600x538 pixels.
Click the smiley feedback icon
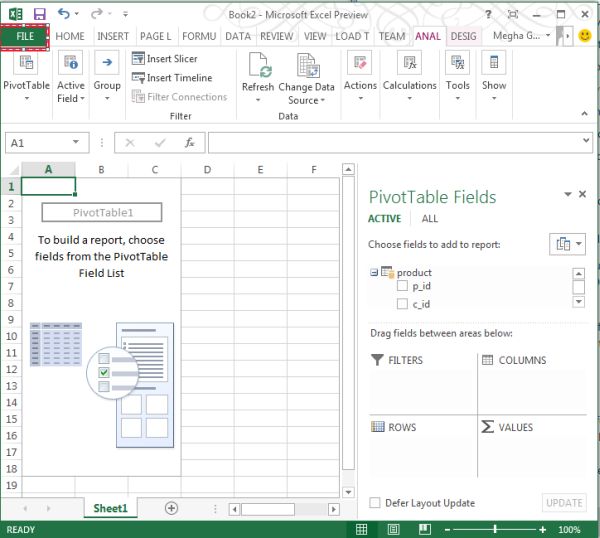(585, 36)
